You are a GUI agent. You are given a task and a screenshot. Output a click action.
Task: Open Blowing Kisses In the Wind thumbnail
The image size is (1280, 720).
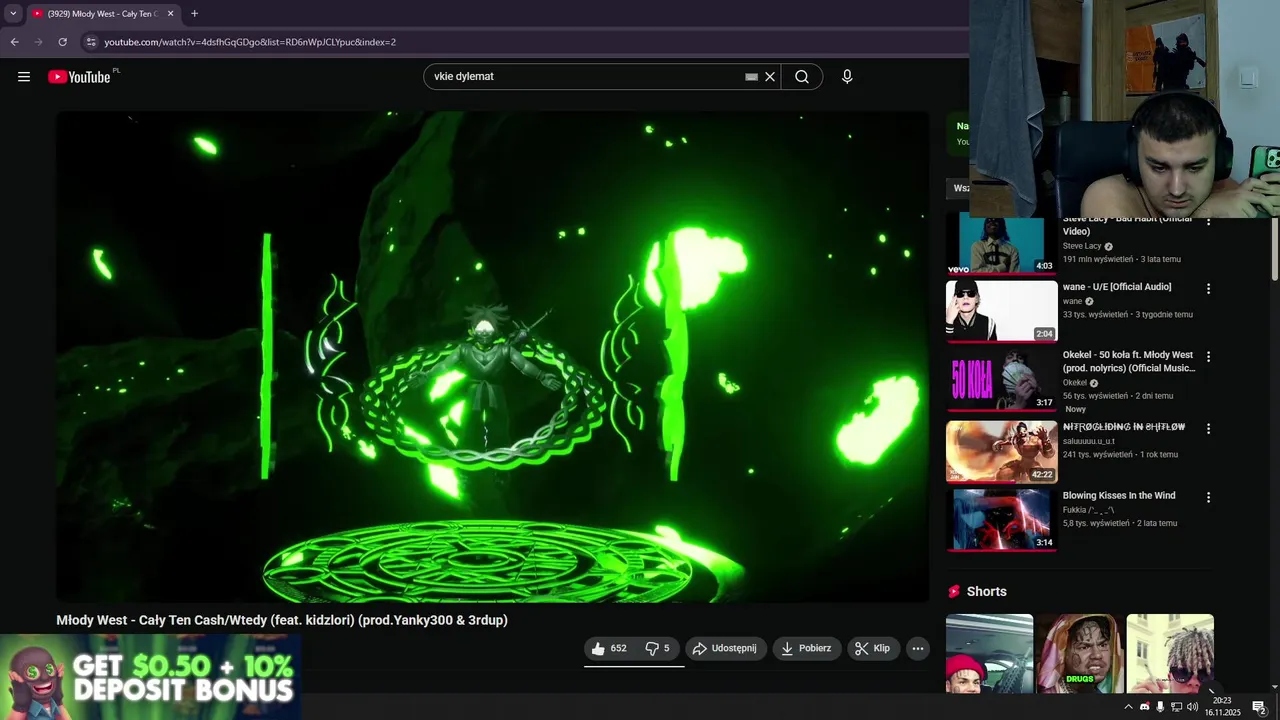1001,519
